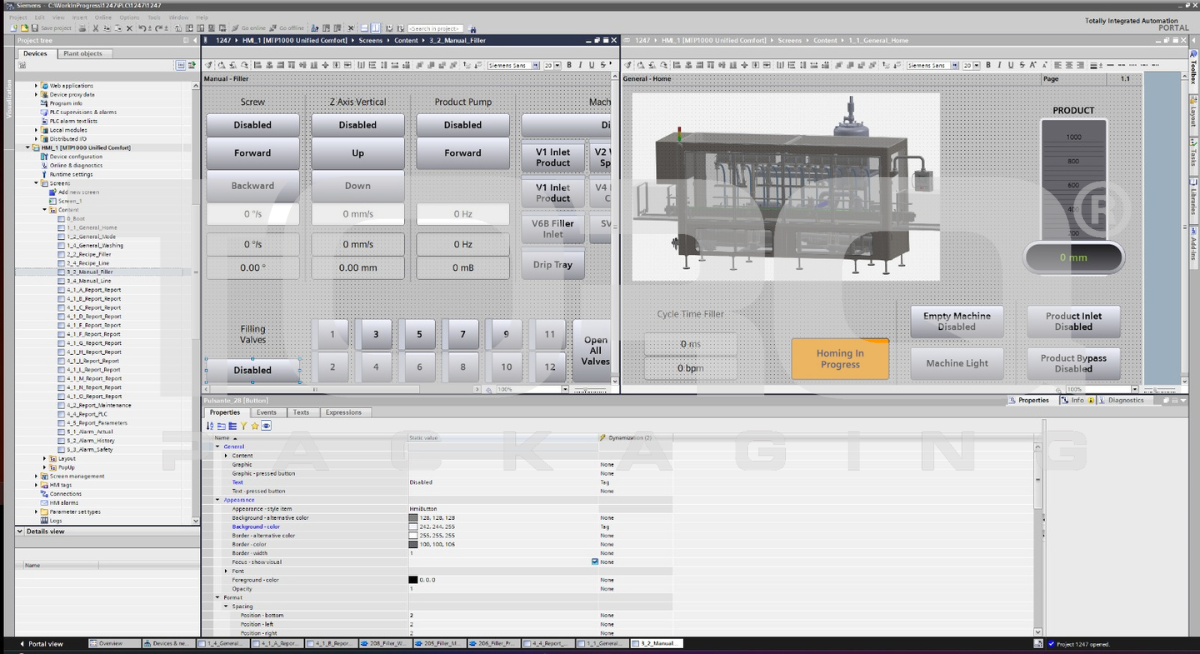Click the search binoculars icon beside project search
The image size is (1200, 654).
(473, 28)
